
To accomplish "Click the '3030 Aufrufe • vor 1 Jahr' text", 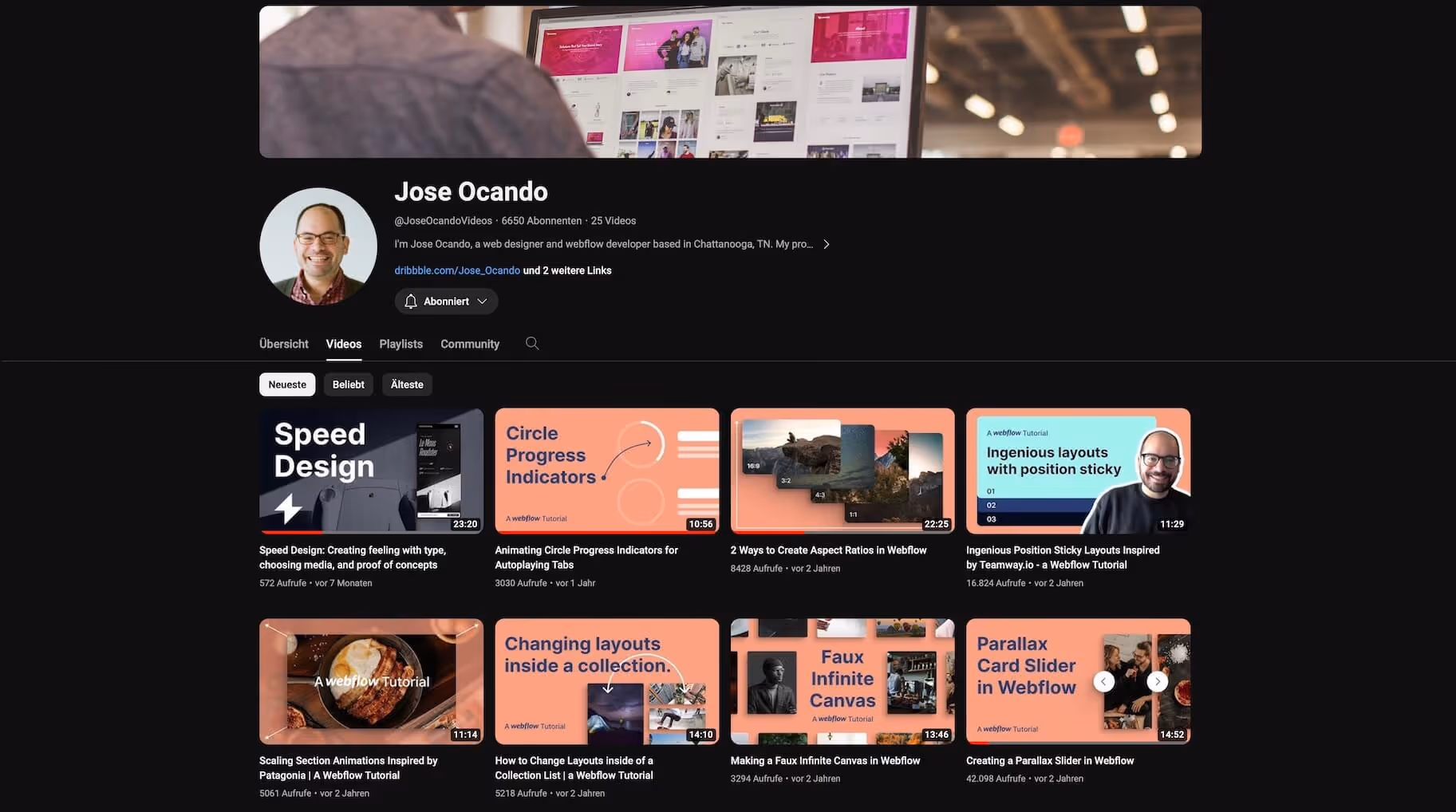I will pos(545,583).
